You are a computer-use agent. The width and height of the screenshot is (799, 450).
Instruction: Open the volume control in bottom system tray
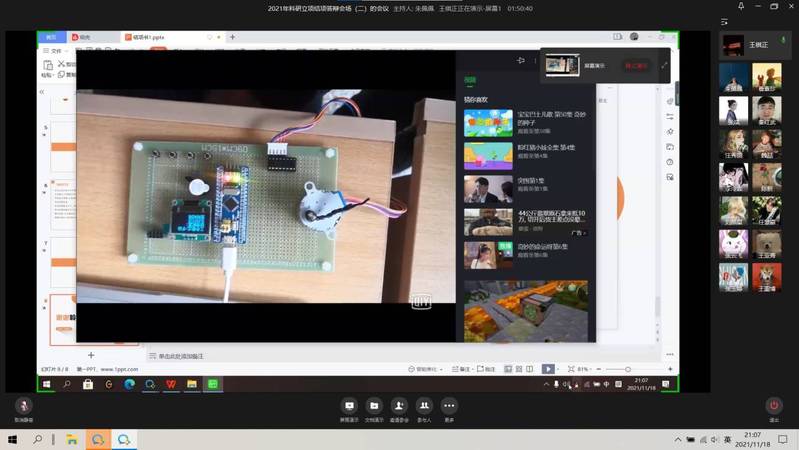point(714,439)
